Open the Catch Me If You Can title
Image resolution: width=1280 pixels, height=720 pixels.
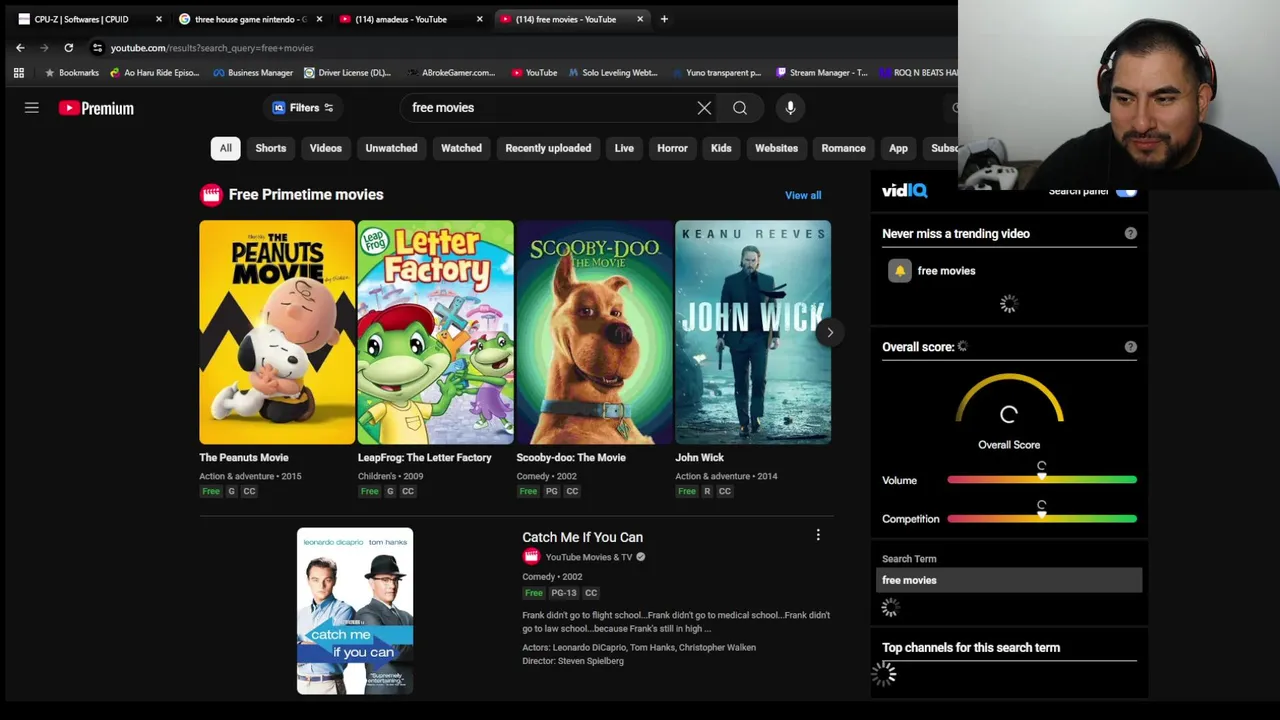[x=582, y=537]
